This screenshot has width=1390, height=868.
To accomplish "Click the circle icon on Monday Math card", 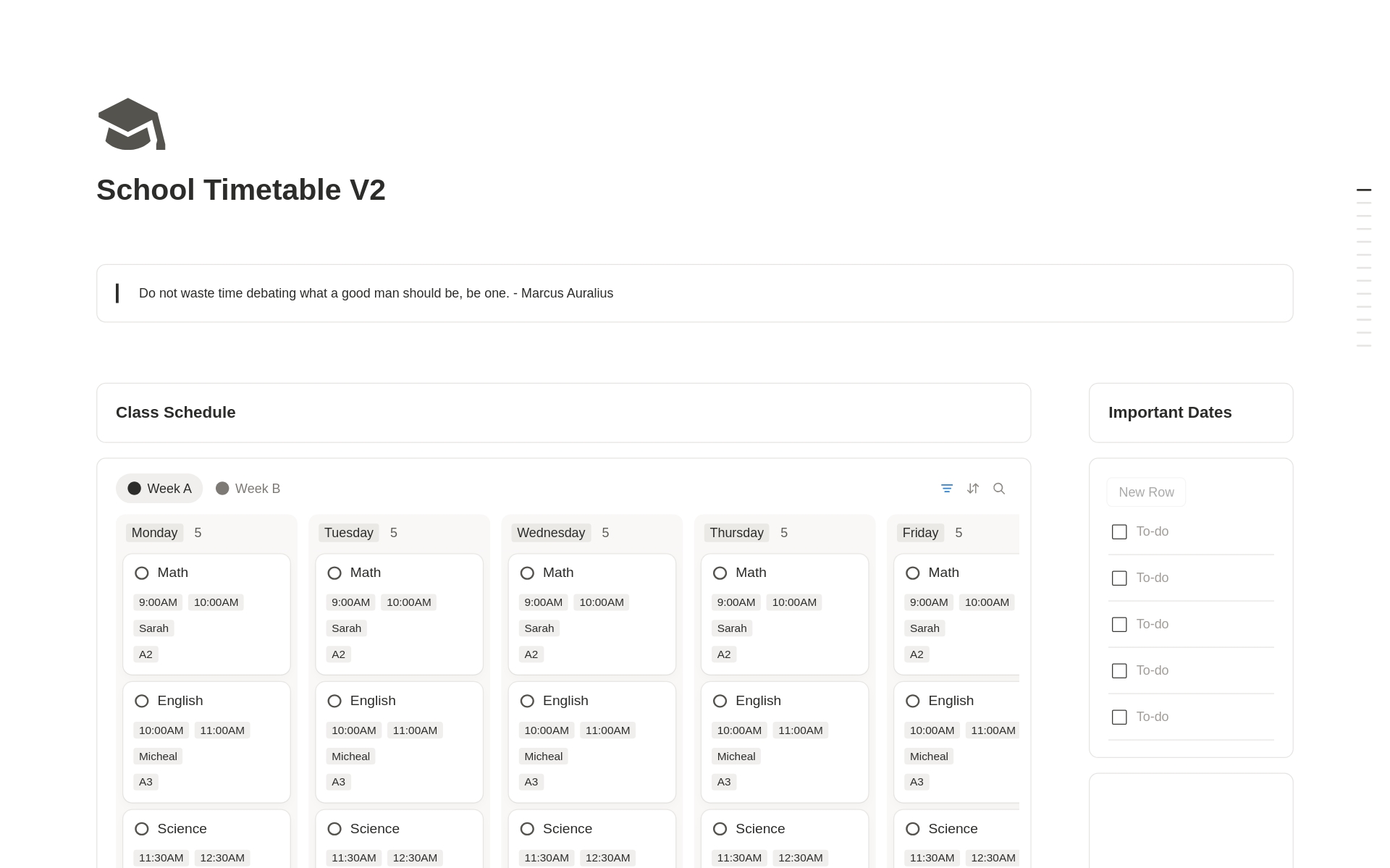I will coord(142,573).
